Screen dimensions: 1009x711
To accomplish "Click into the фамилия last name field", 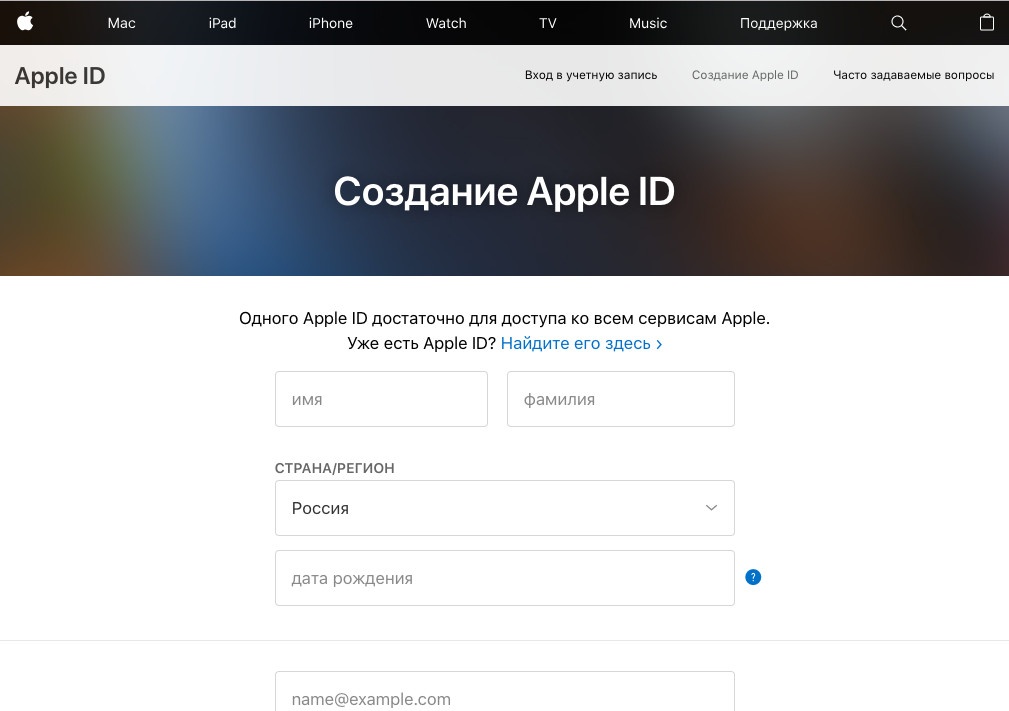I will pos(620,399).
